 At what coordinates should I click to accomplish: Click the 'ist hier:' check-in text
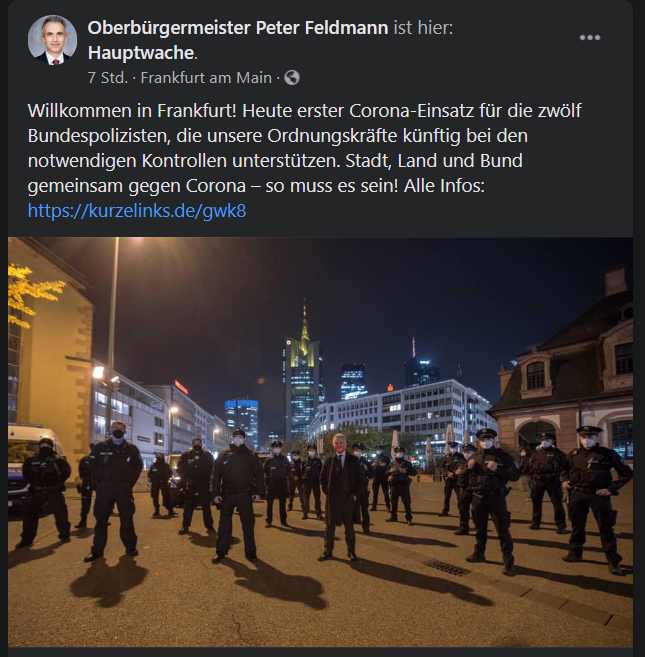[x=423, y=28]
